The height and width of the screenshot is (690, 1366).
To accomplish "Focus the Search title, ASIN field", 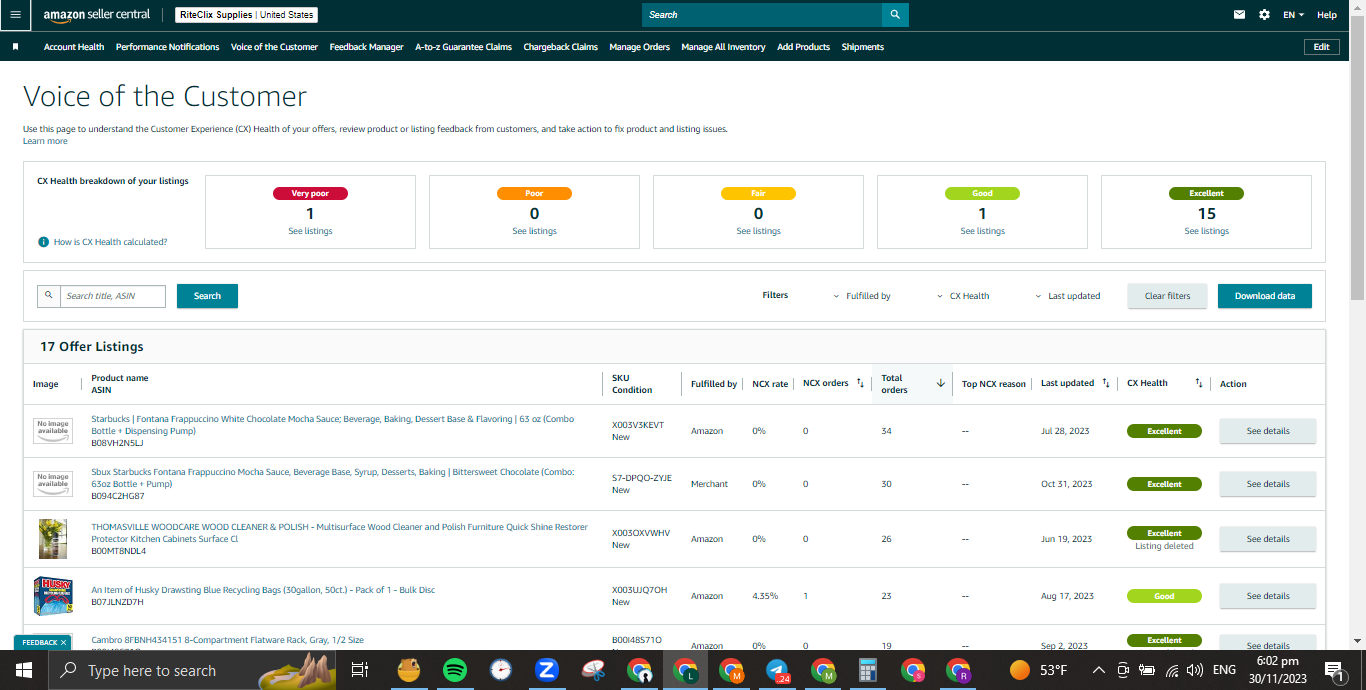I will click(x=112, y=296).
